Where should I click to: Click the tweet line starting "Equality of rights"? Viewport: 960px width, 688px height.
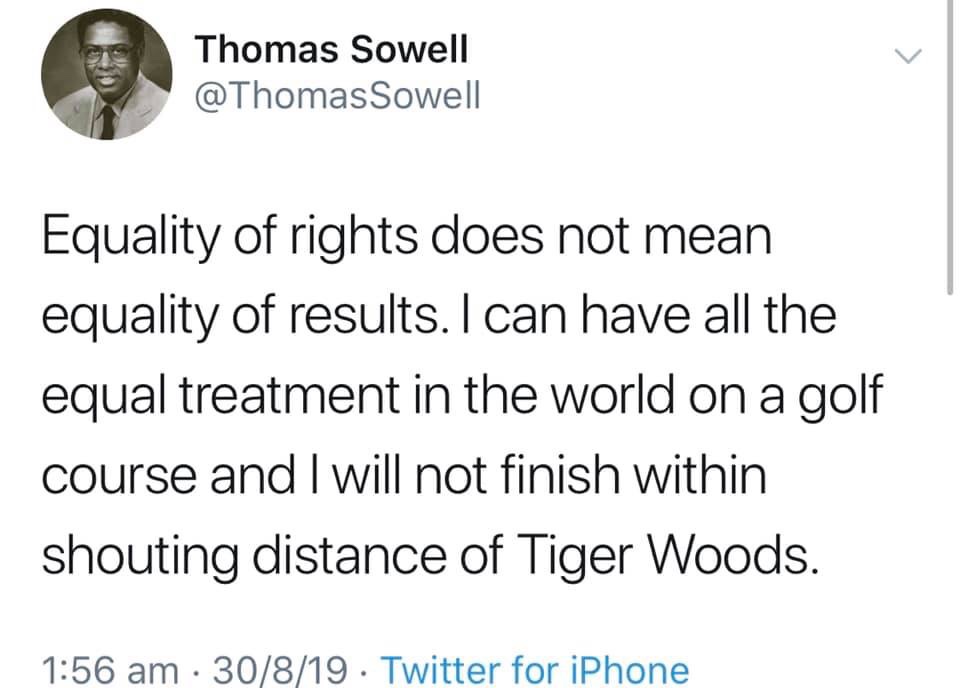409,238
